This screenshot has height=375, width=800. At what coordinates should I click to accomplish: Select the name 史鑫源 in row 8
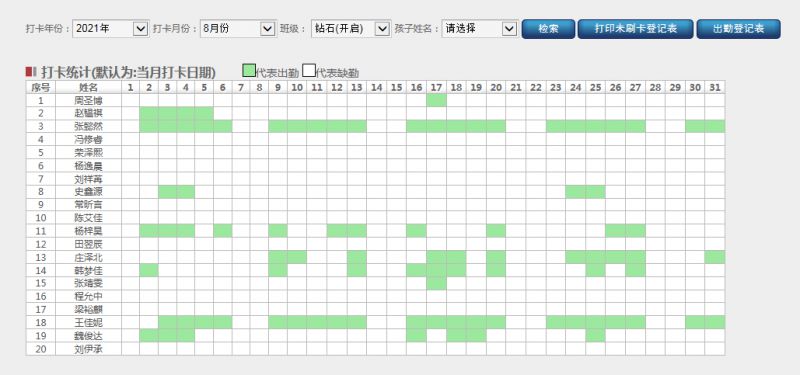[x=88, y=192]
